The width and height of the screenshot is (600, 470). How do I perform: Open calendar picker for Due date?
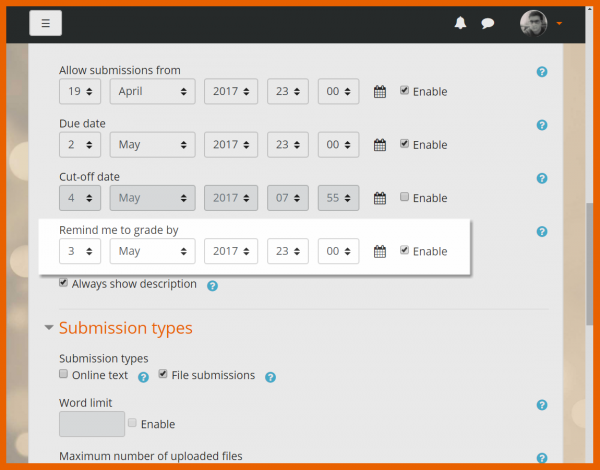pyautogui.click(x=380, y=145)
